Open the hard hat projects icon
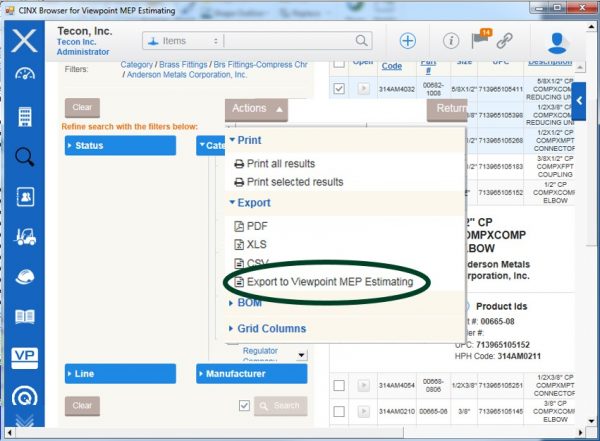 [x=25, y=276]
